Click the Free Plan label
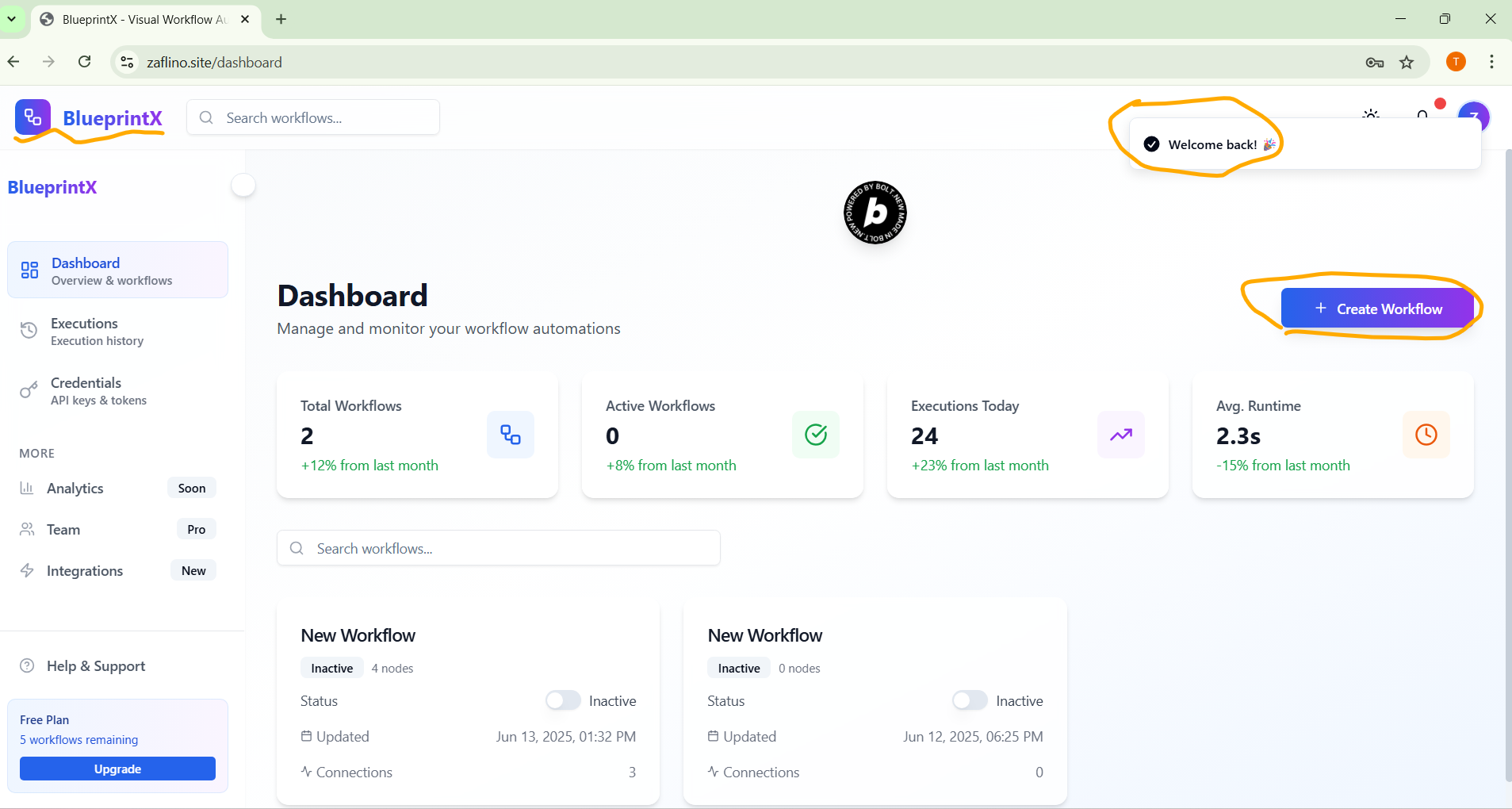1512x809 pixels. coord(44,719)
